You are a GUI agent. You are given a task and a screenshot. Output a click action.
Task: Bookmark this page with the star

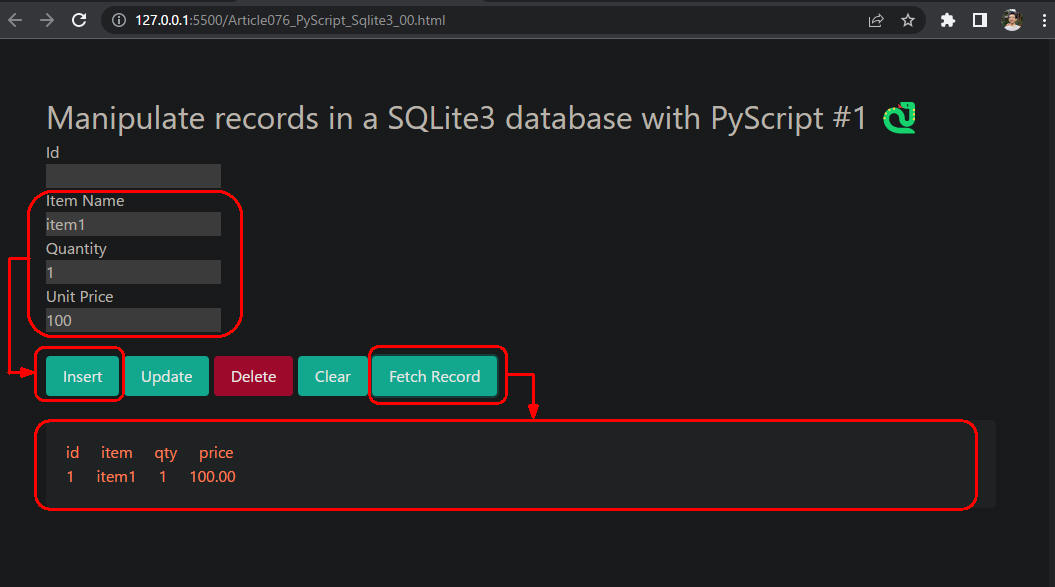908,21
